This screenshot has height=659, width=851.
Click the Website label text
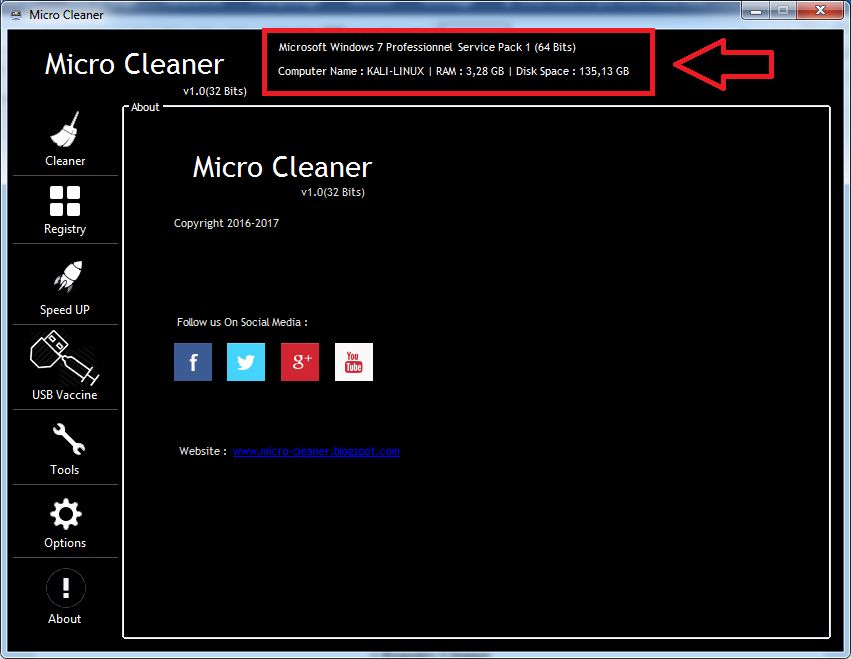(203, 451)
